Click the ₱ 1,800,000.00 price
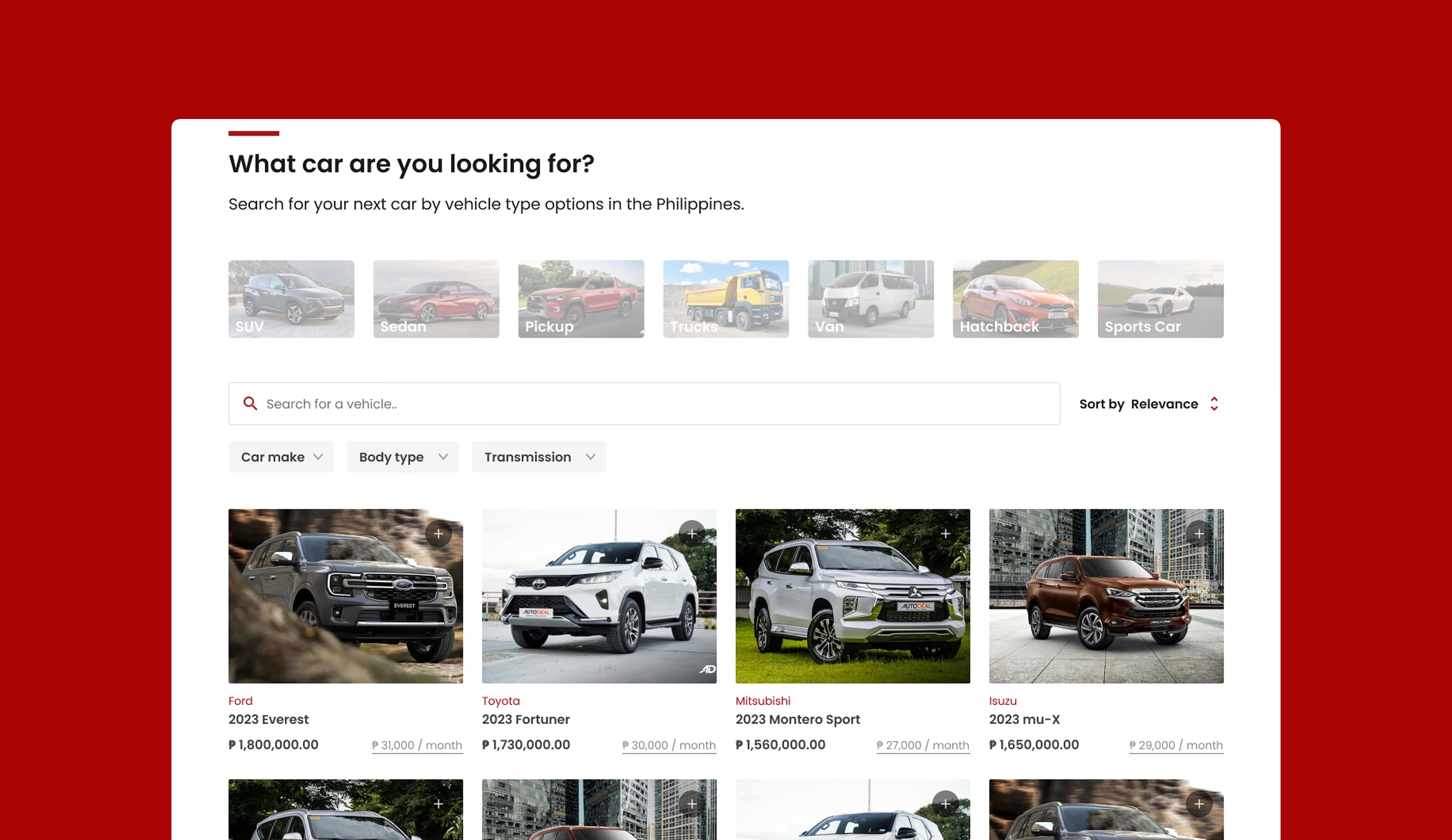 tap(274, 744)
